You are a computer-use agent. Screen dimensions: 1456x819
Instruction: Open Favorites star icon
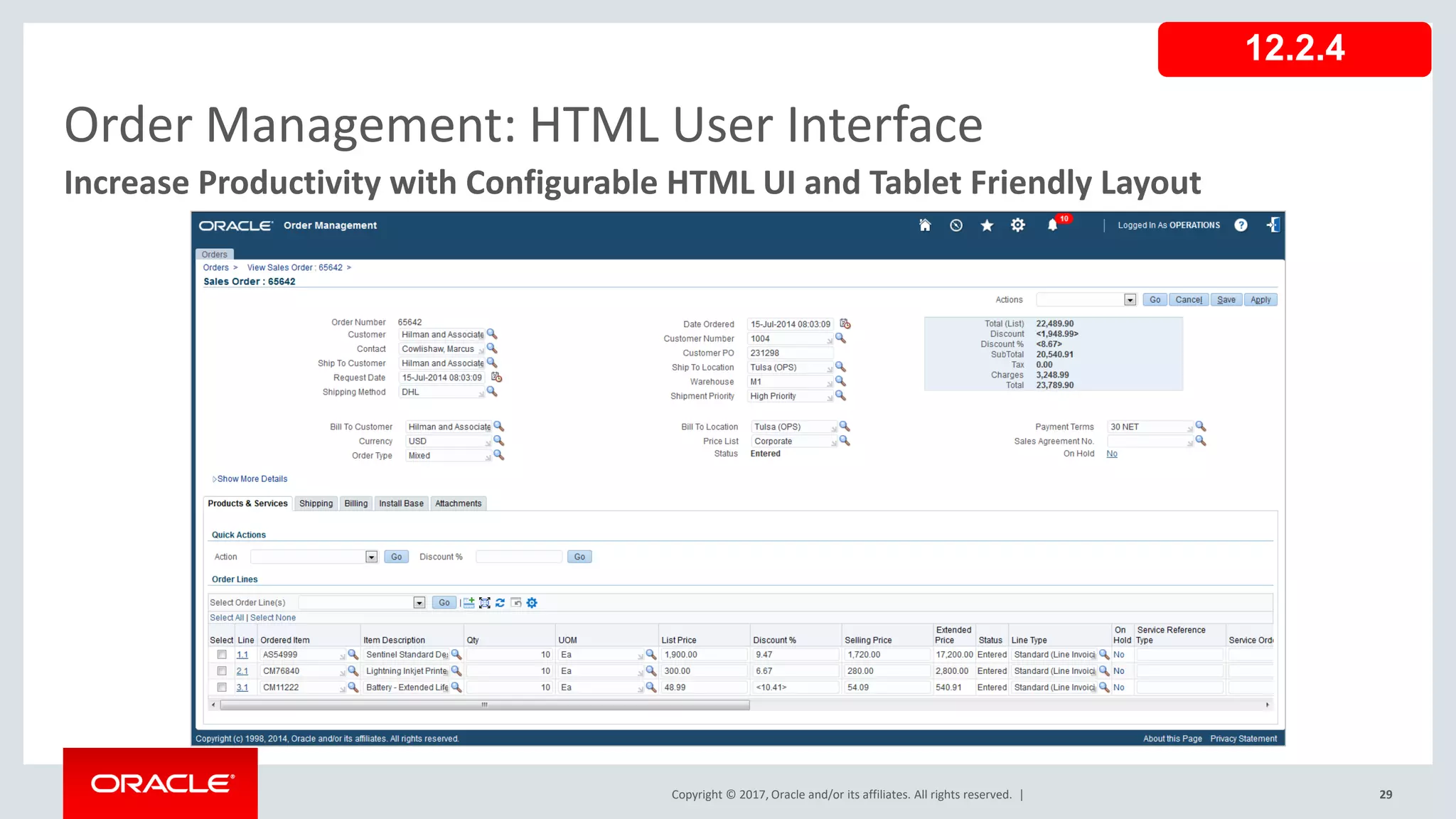[x=987, y=225]
